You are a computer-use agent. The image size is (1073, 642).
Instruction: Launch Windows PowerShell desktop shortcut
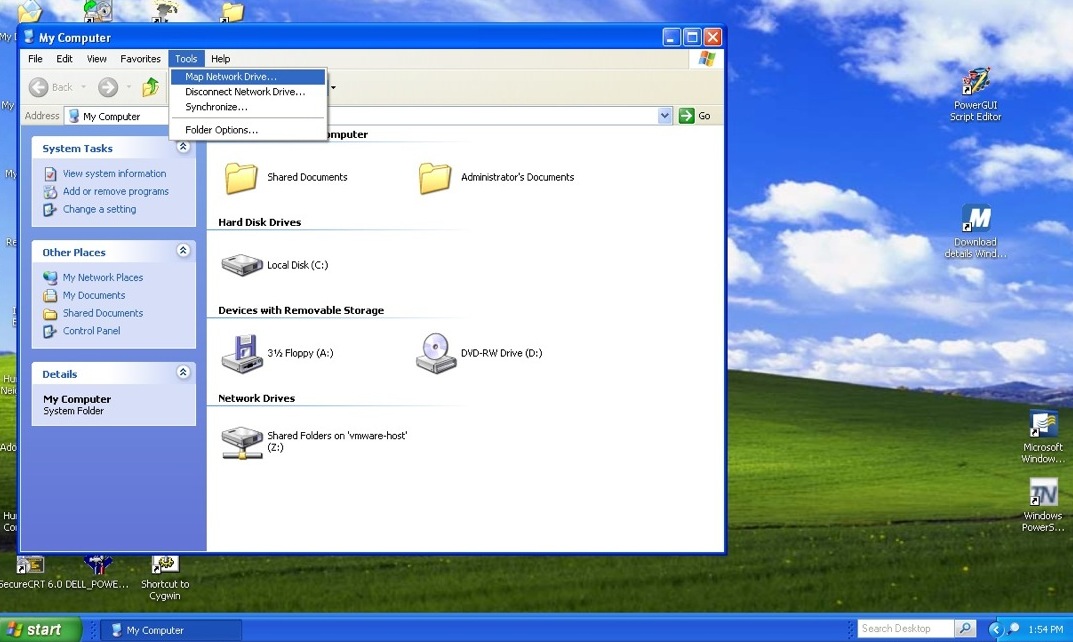coord(1043,493)
